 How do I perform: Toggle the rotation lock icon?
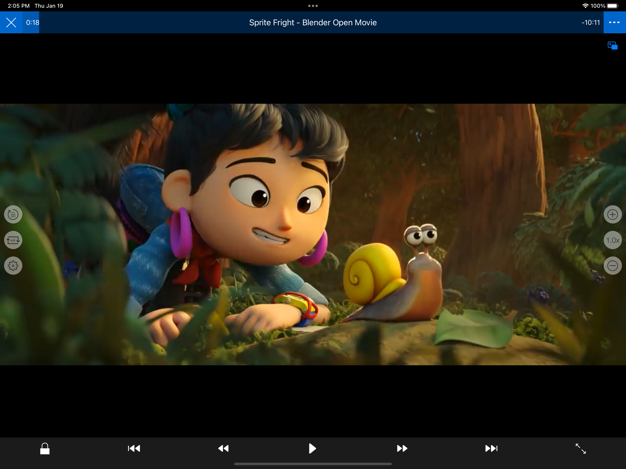tap(13, 214)
